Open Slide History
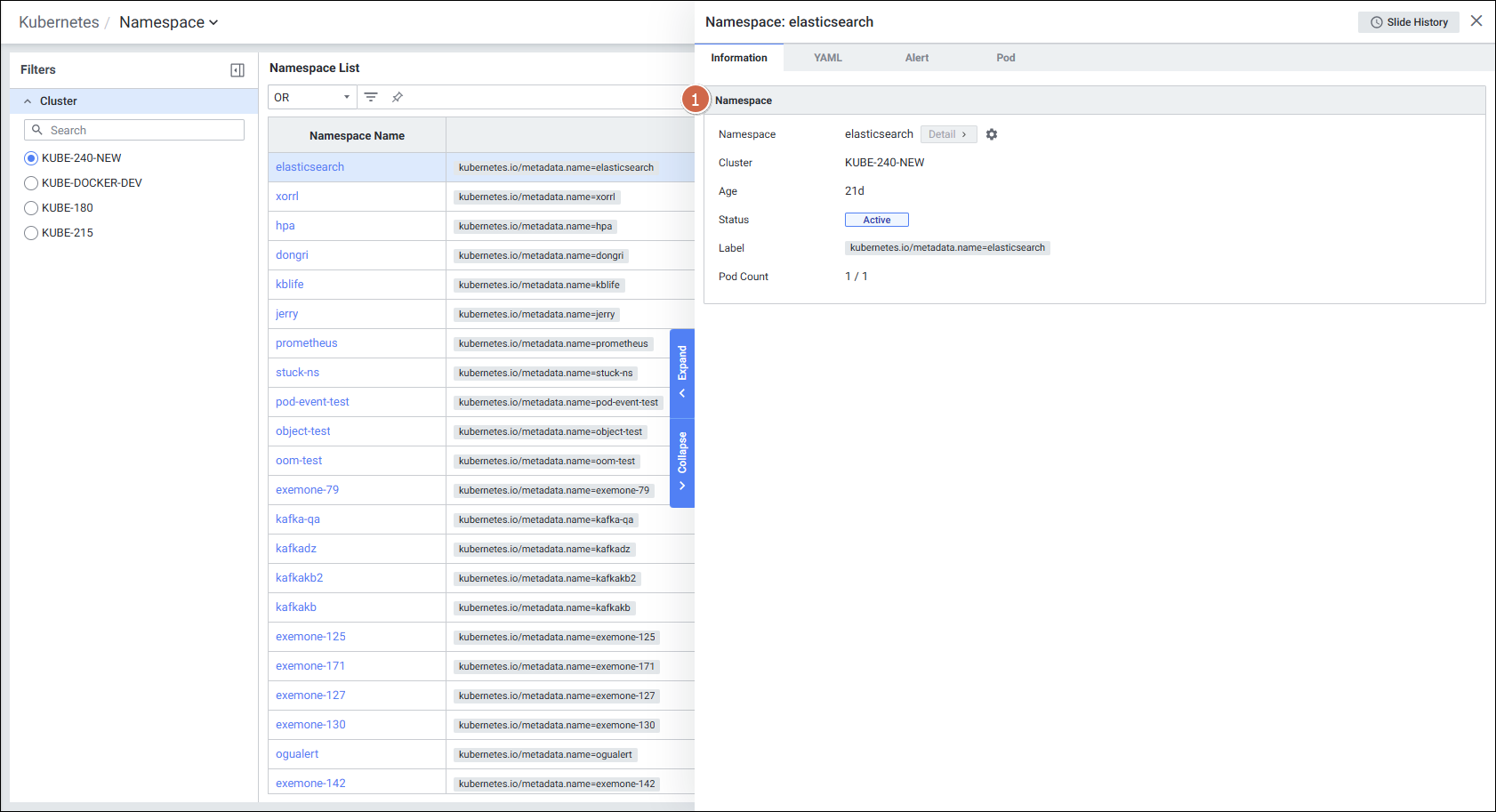Screen dimensions: 1496x812 coord(1408,22)
